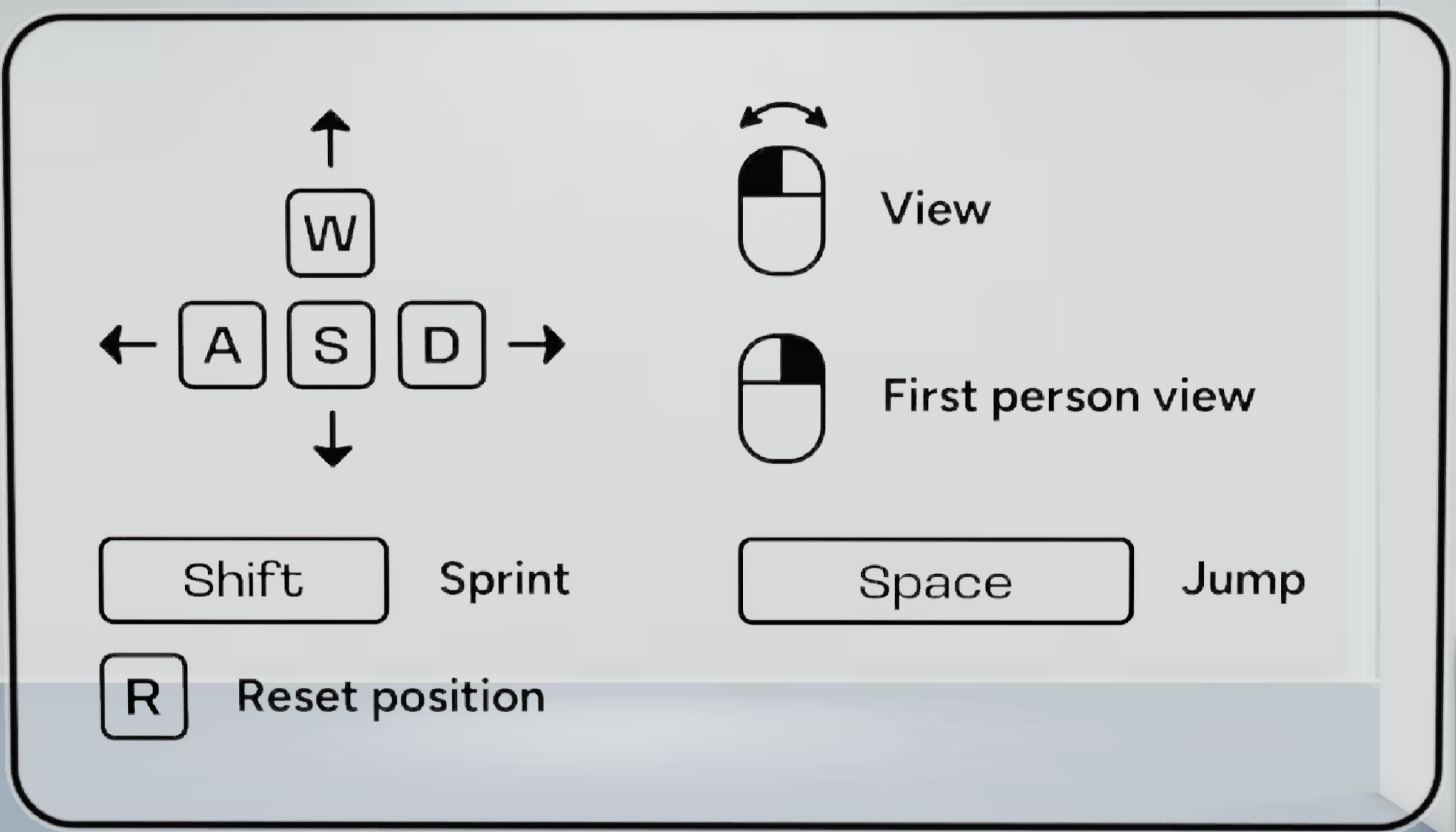
Task: Click the Space key button
Action: 936,582
